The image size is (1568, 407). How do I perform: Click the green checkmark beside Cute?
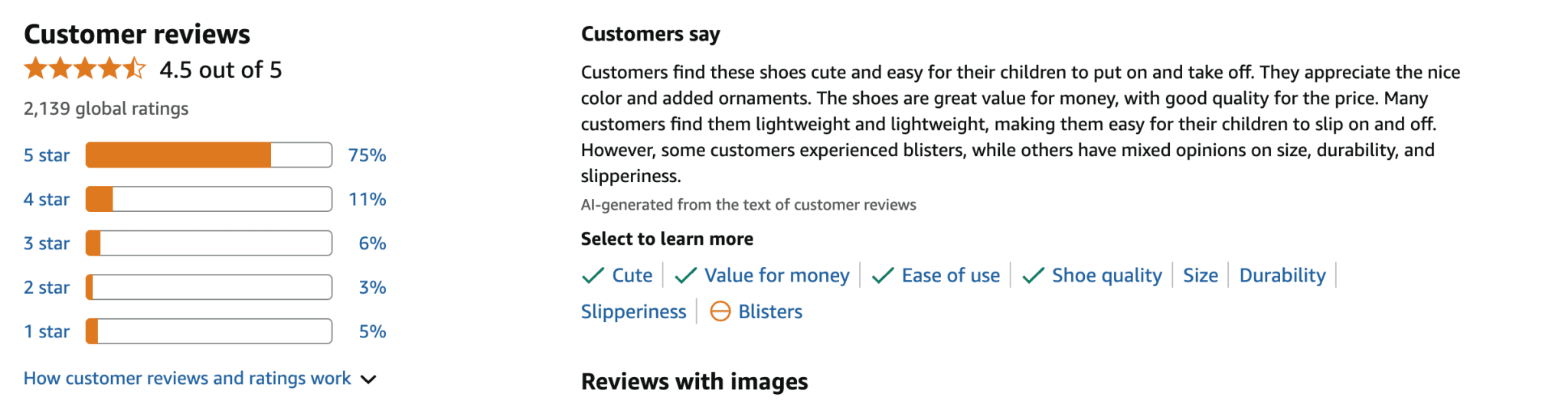[x=593, y=276]
